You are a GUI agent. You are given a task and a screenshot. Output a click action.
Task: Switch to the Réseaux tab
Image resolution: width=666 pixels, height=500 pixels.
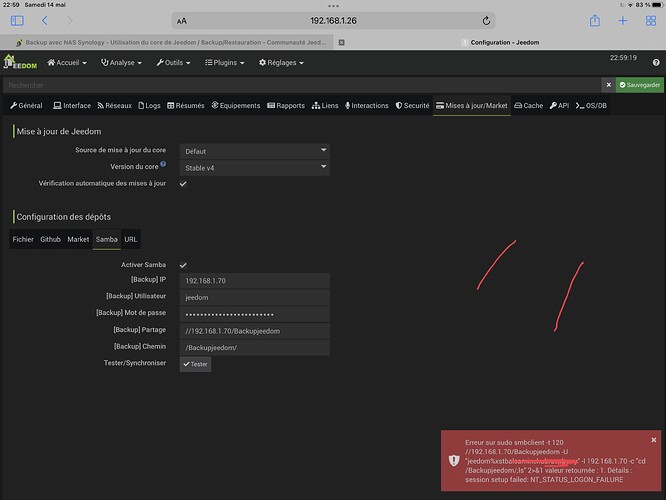115,105
